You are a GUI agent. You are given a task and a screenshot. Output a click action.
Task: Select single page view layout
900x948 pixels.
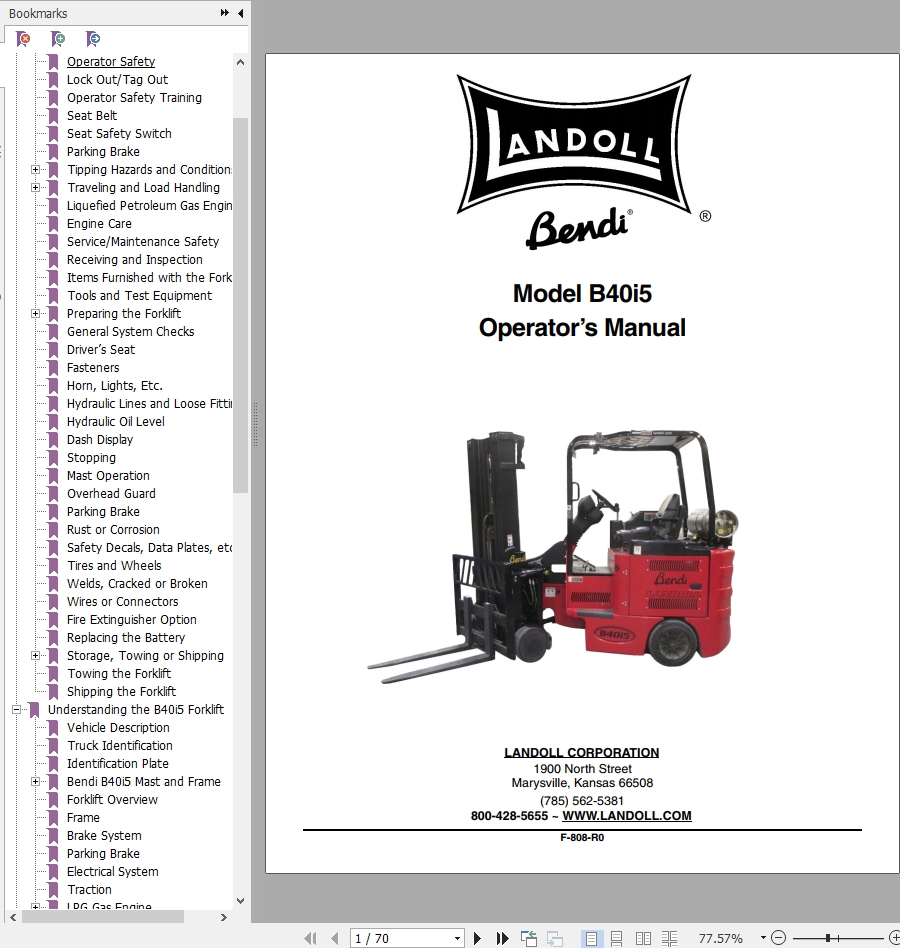pyautogui.click(x=591, y=938)
